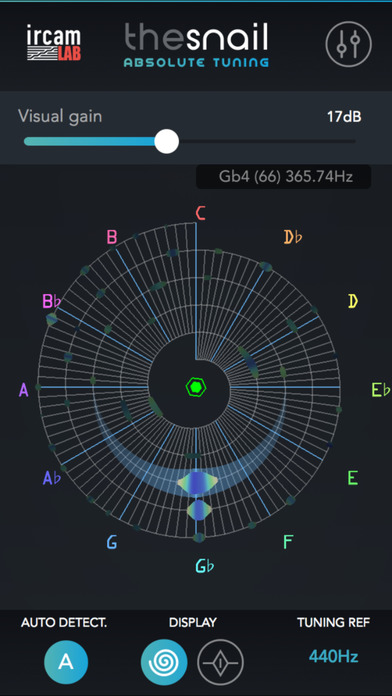
Task: Click The Snail Absolute Tuning title
Action: pyautogui.click(x=196, y=44)
